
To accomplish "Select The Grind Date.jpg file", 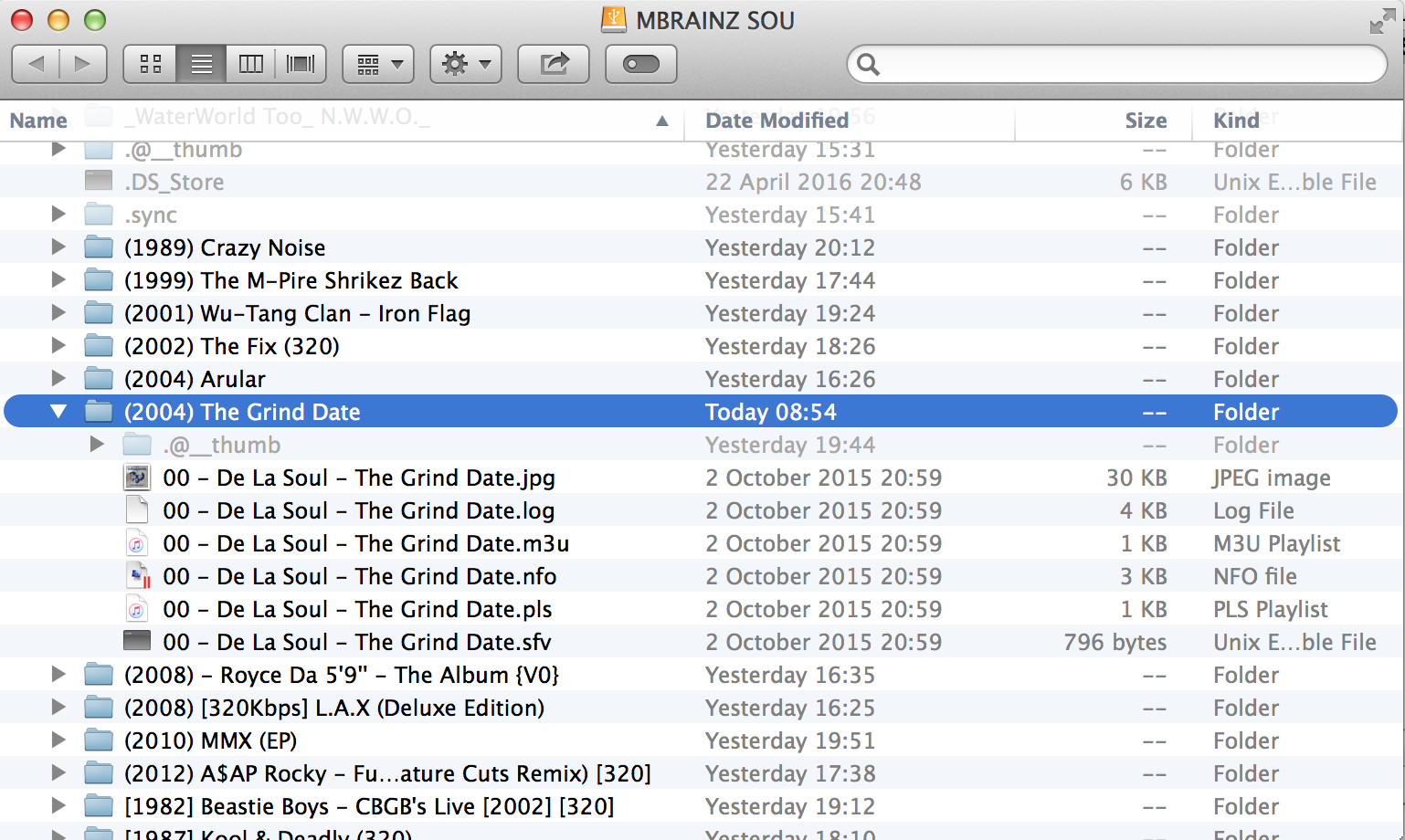I will coord(358,478).
